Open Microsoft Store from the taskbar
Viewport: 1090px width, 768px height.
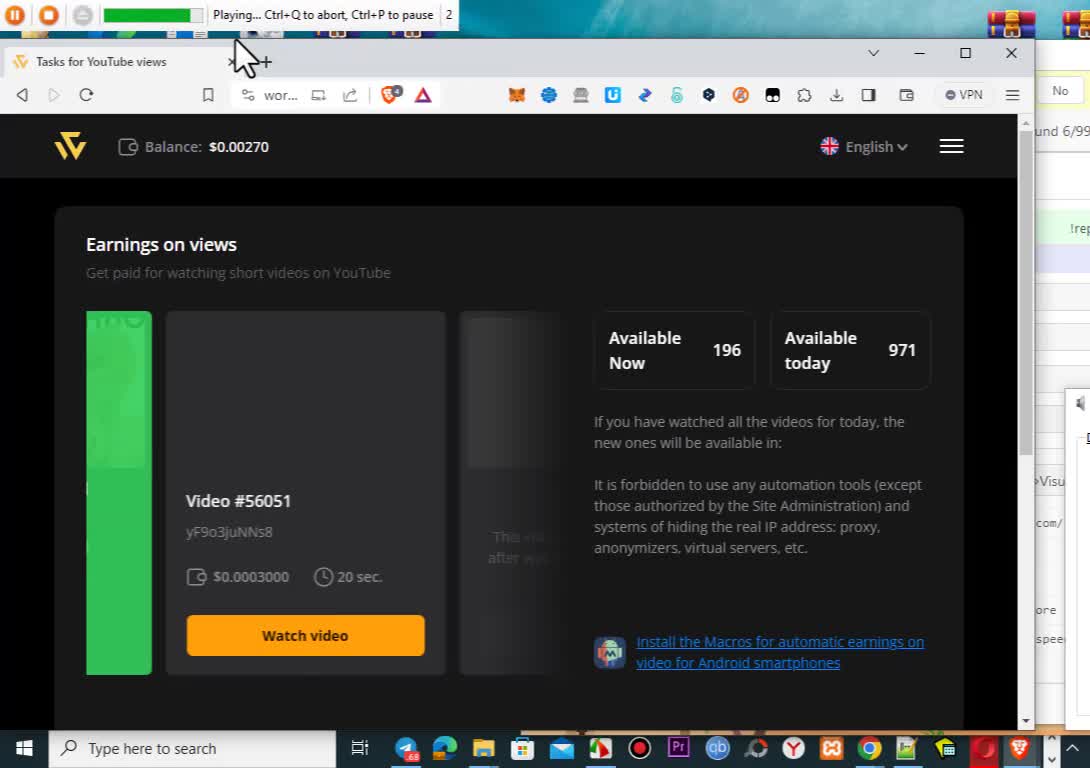click(522, 749)
